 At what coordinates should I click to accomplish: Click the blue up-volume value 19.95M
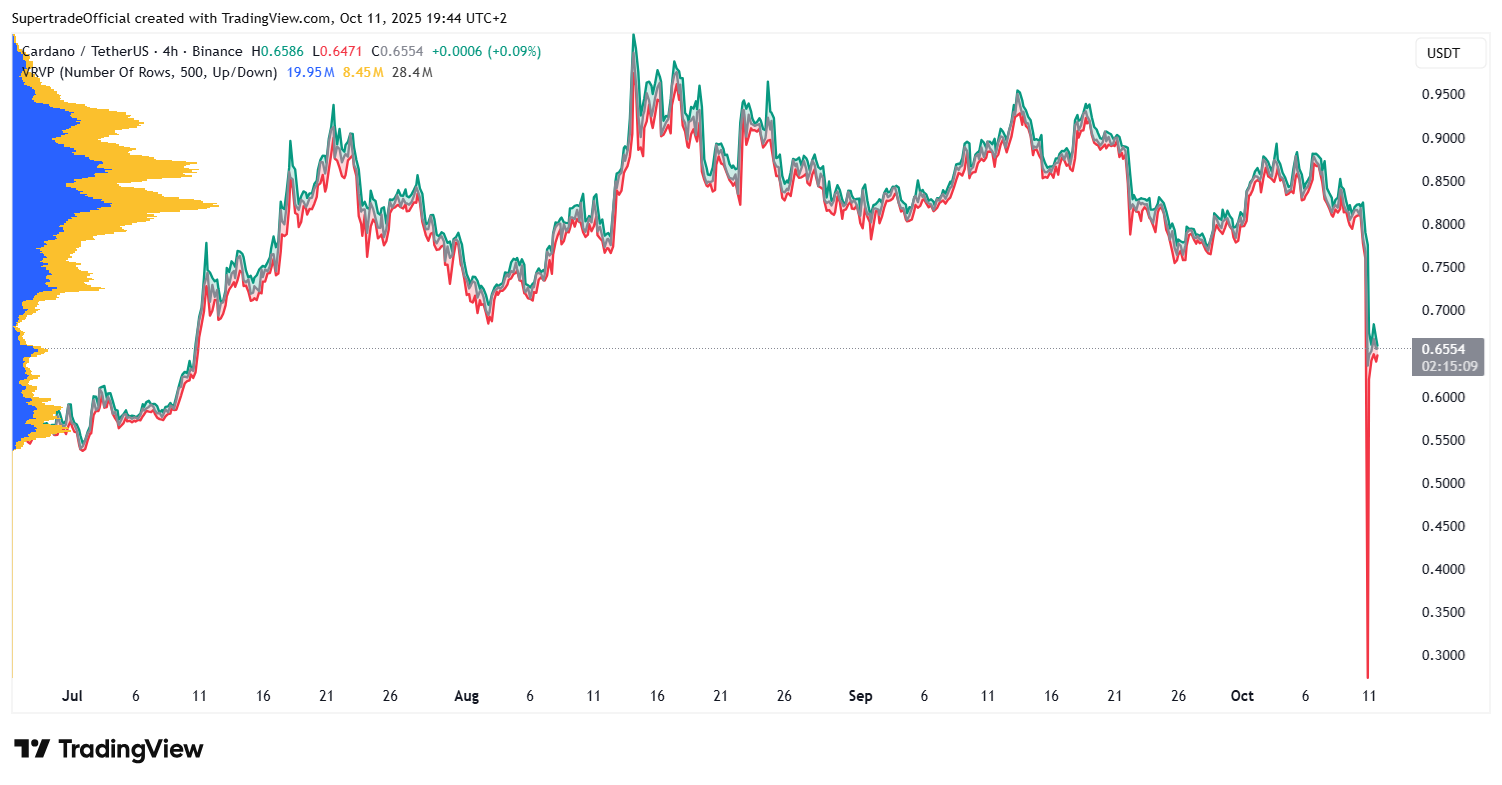pos(311,73)
